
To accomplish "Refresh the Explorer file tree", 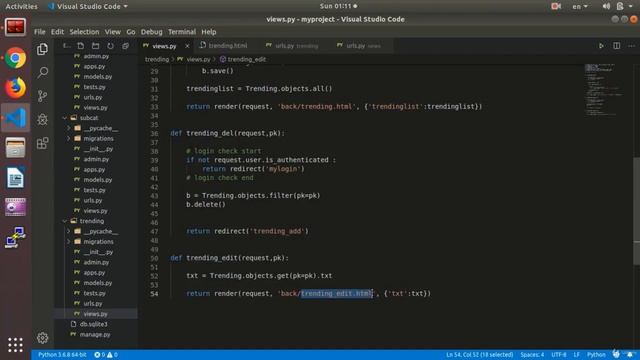I will pyautogui.click(x=110, y=46).
